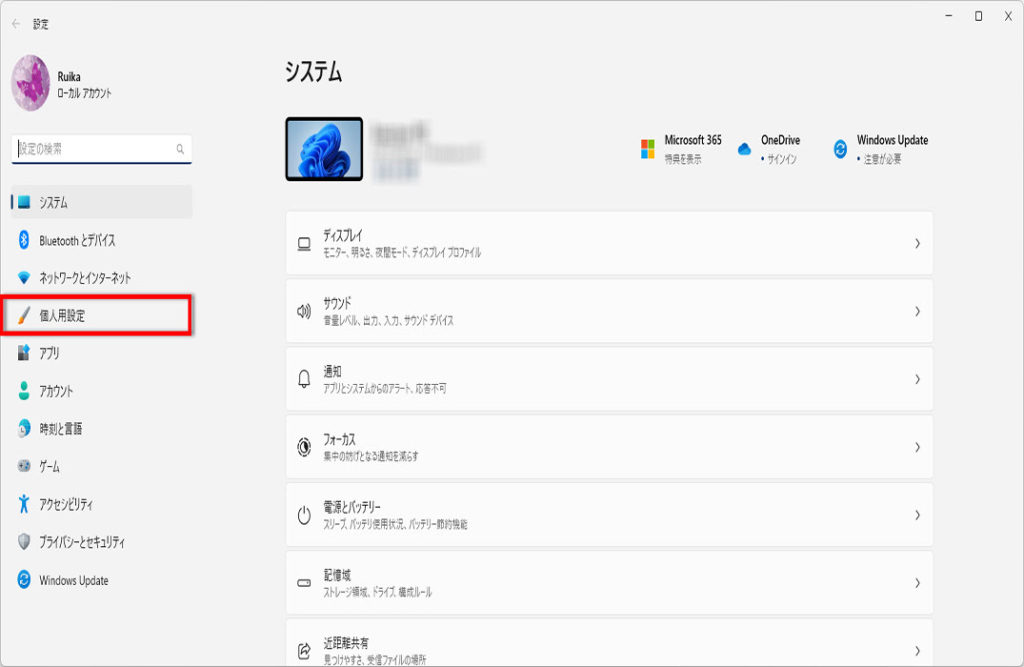Open Windows Update from the sidebar

(73, 580)
